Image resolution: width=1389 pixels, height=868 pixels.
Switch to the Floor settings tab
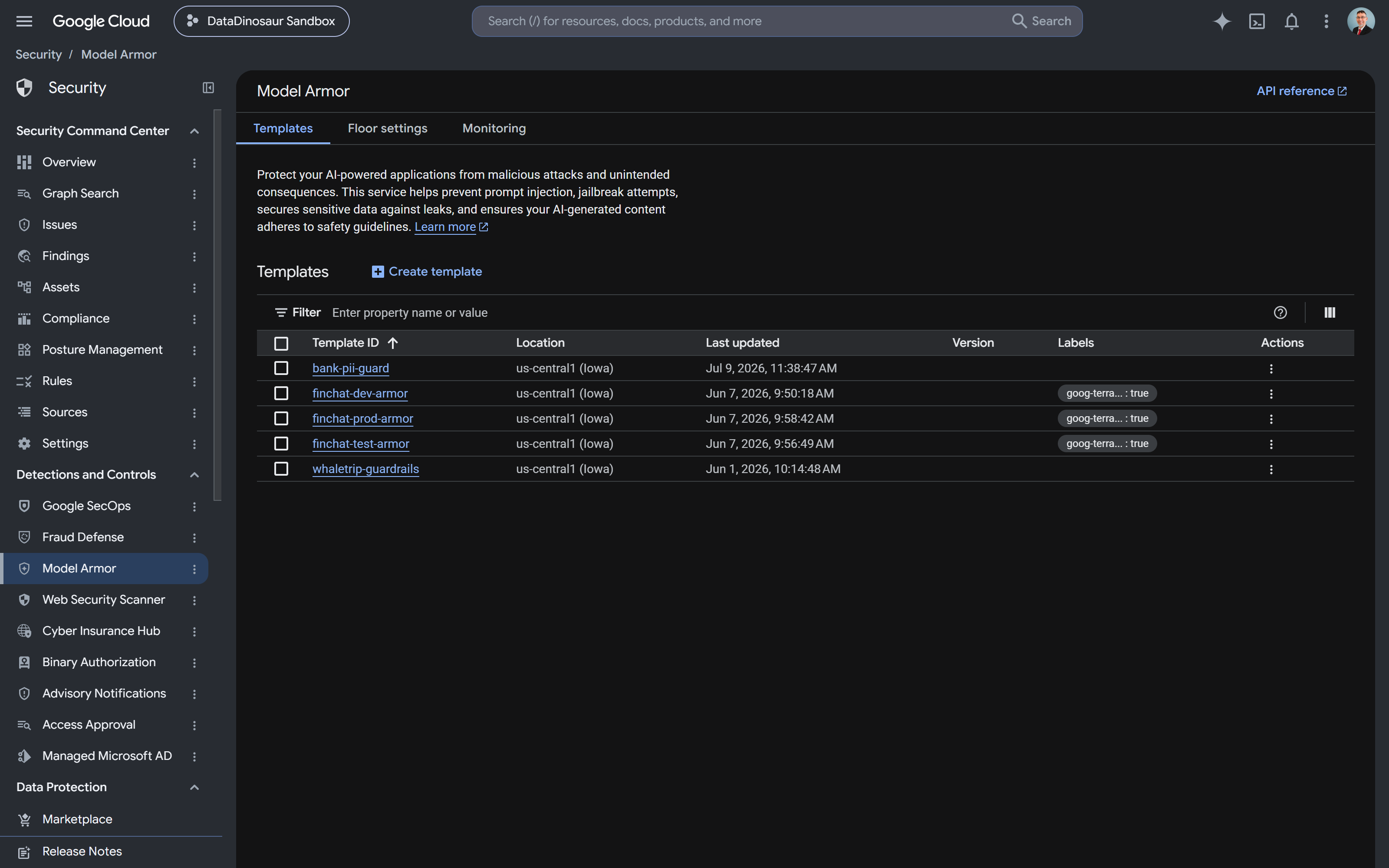(388, 128)
